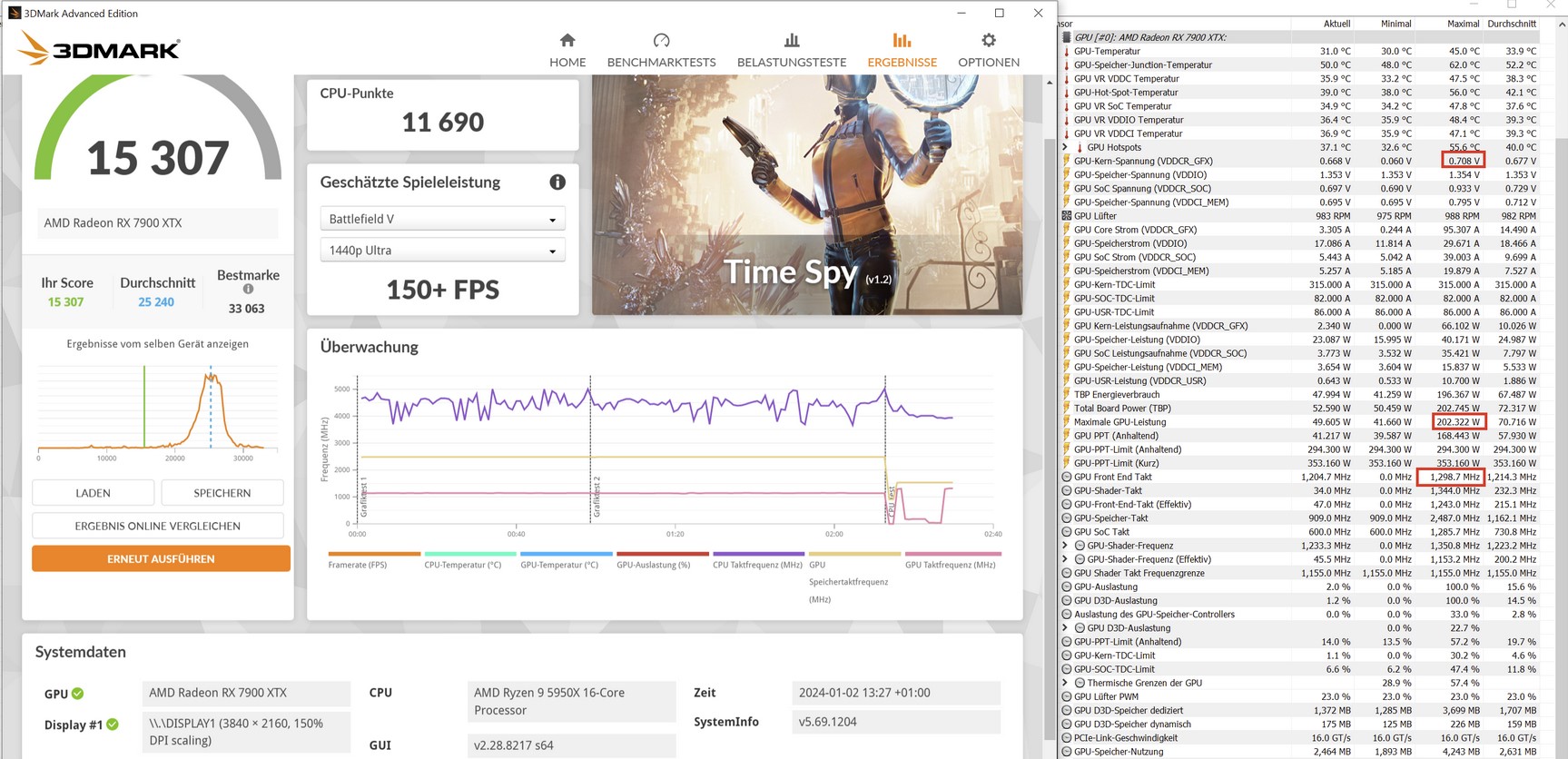Click the thermometer icon of the GPU VR SoC Temperatur row

[1067, 106]
